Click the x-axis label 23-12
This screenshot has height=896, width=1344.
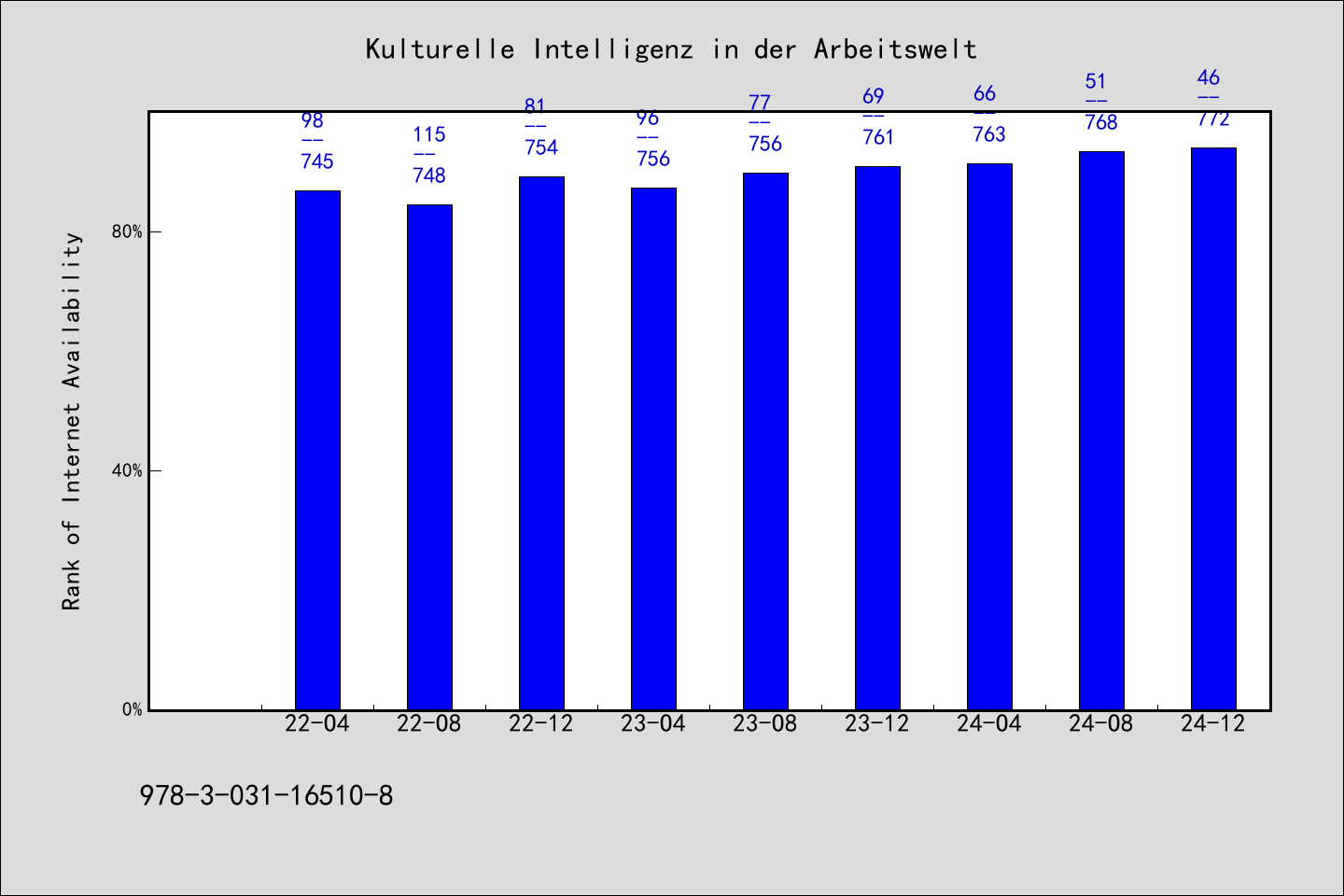[x=877, y=723]
